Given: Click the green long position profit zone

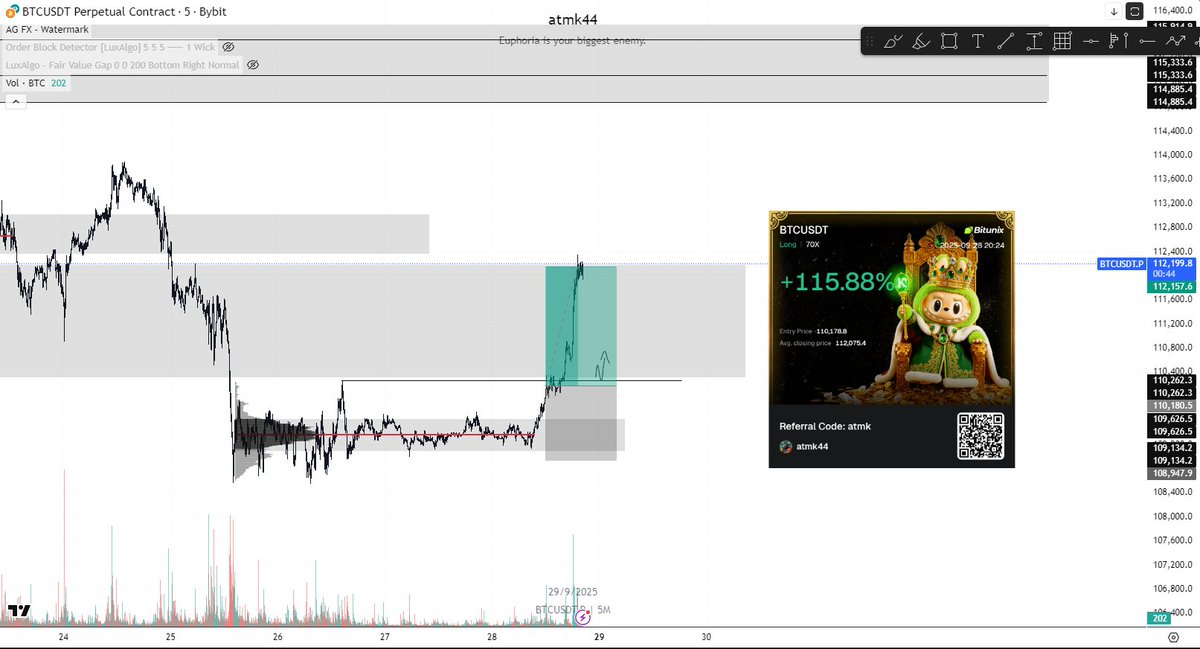Looking at the screenshot, I should click(x=581, y=324).
